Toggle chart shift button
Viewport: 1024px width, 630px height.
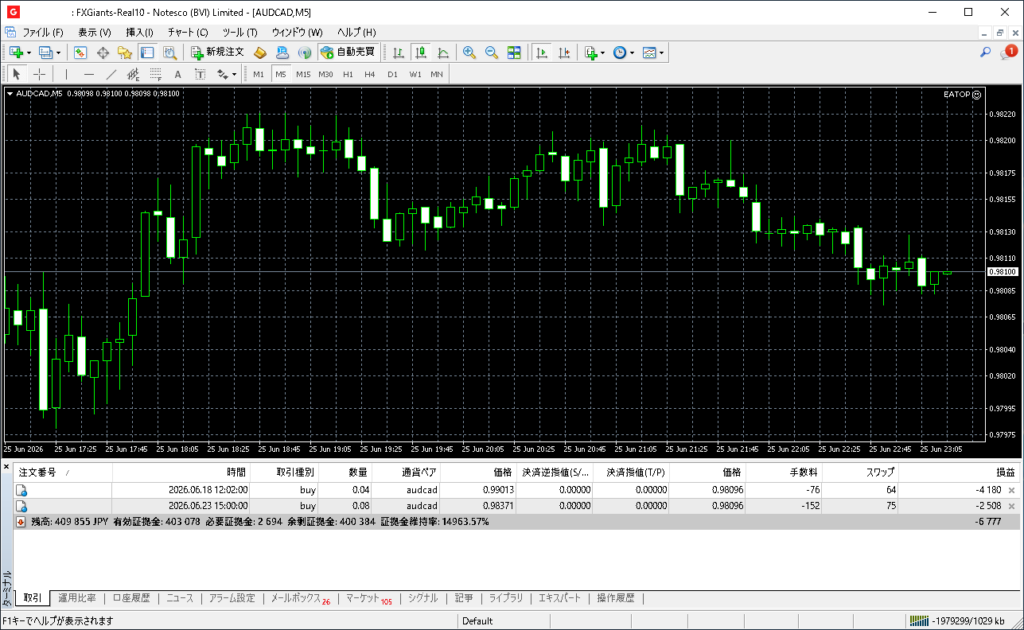coord(564,53)
